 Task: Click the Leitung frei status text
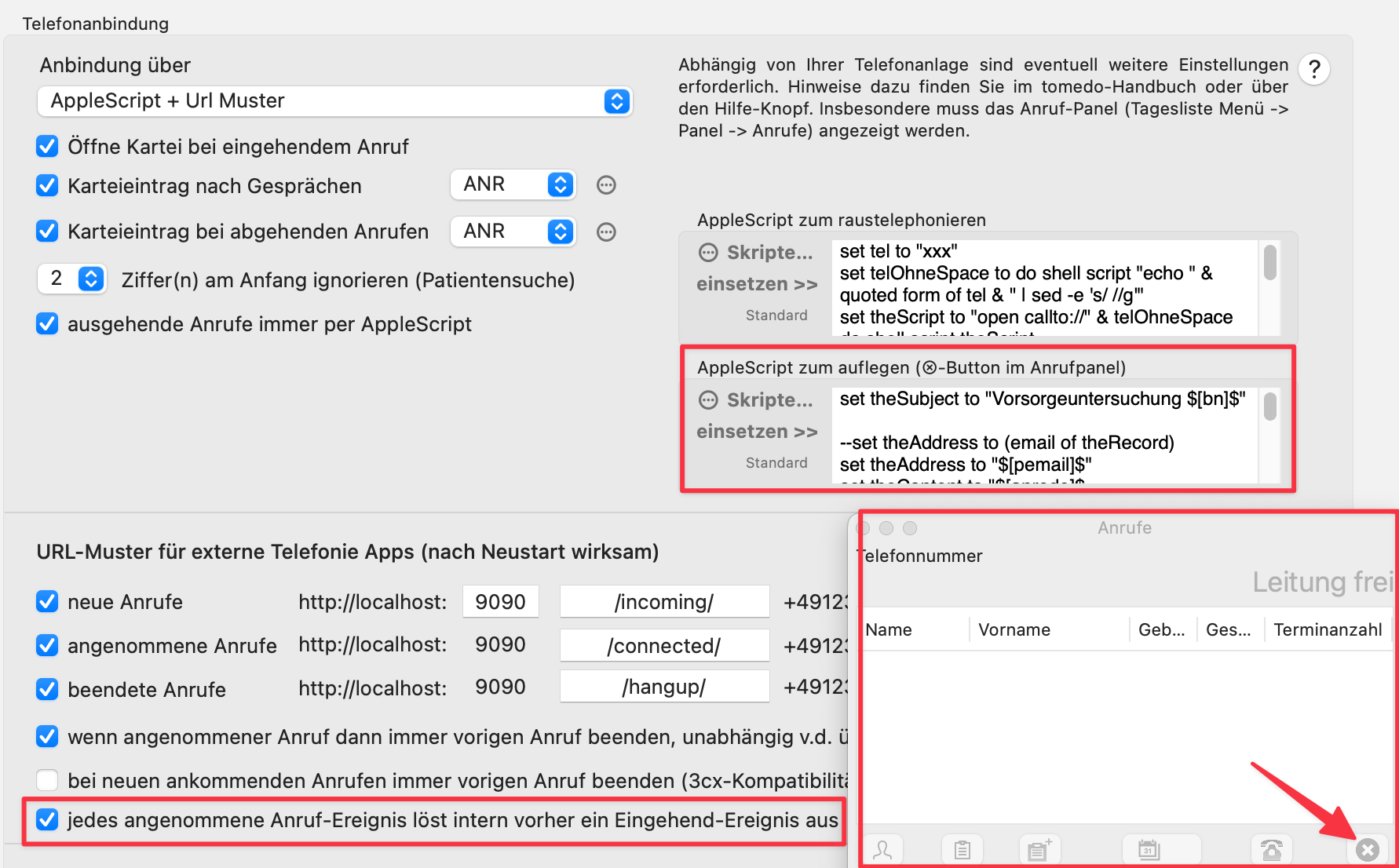click(x=1323, y=582)
